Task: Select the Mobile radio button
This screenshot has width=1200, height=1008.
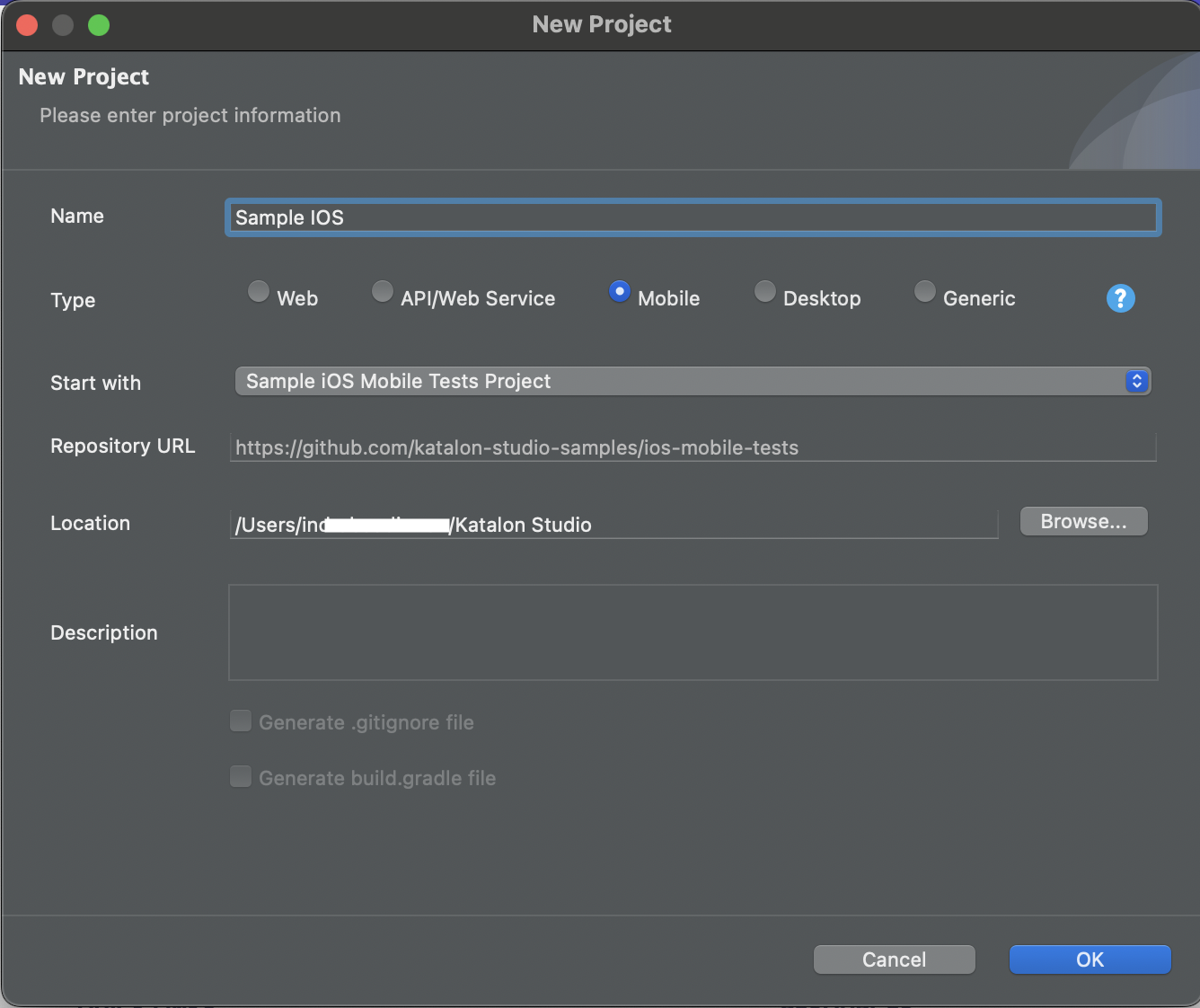Action: click(620, 292)
